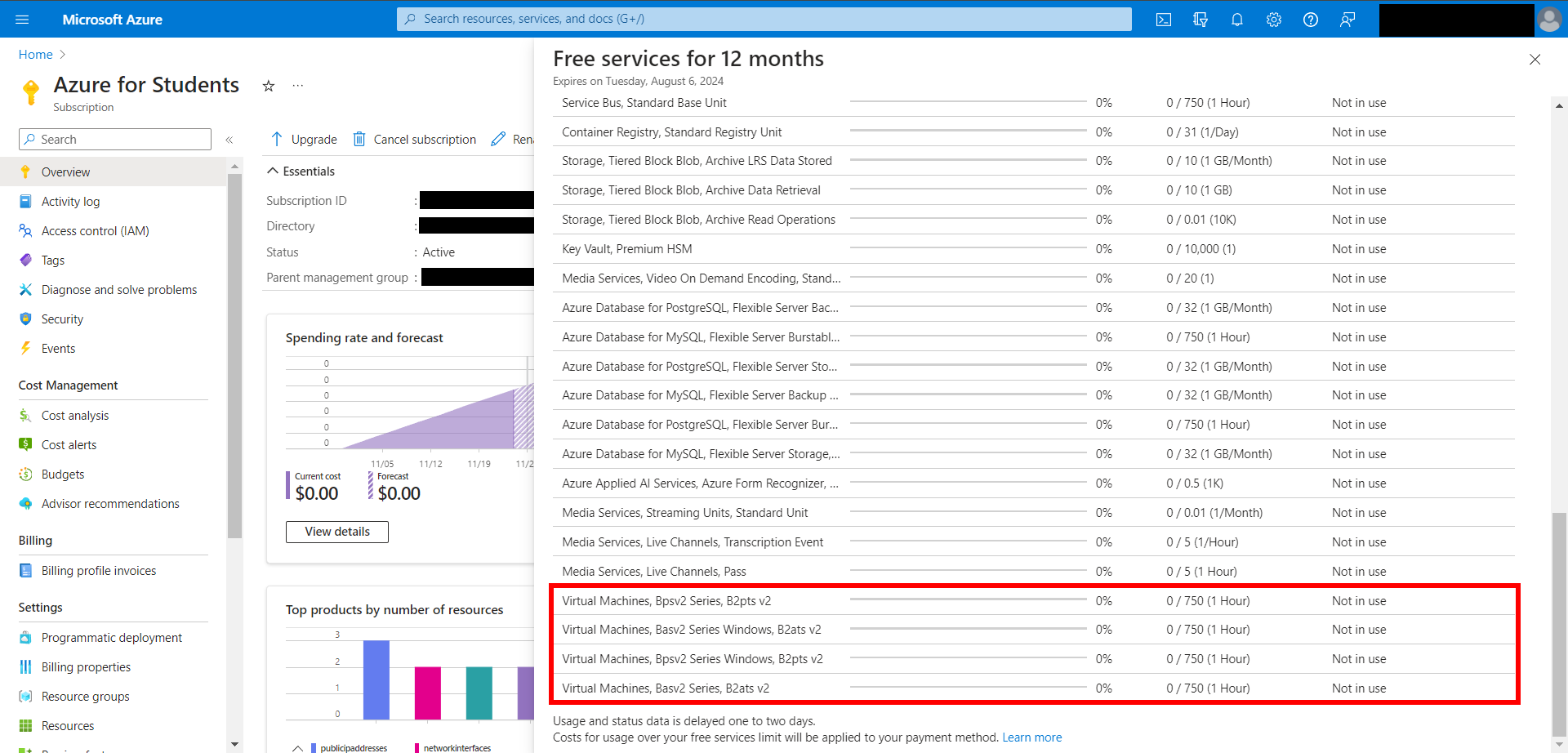Open portal settings gear

click(x=1274, y=19)
